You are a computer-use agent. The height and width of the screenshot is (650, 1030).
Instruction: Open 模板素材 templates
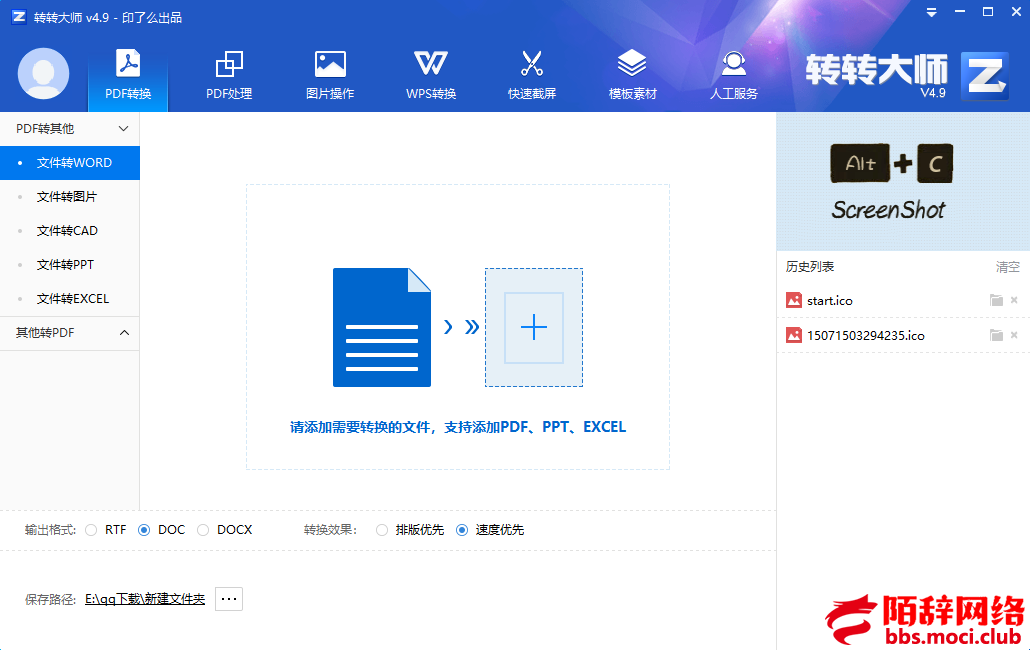[633, 75]
